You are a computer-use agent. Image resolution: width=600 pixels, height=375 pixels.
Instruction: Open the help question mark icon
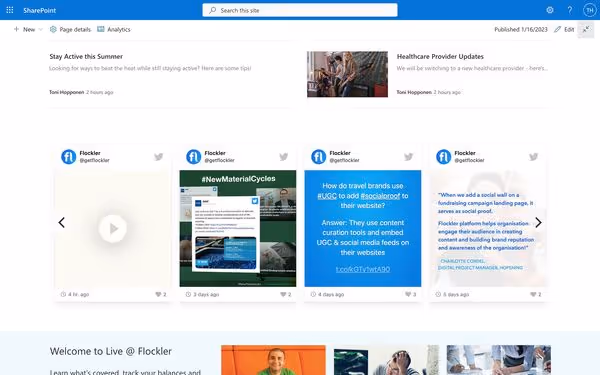(570, 10)
